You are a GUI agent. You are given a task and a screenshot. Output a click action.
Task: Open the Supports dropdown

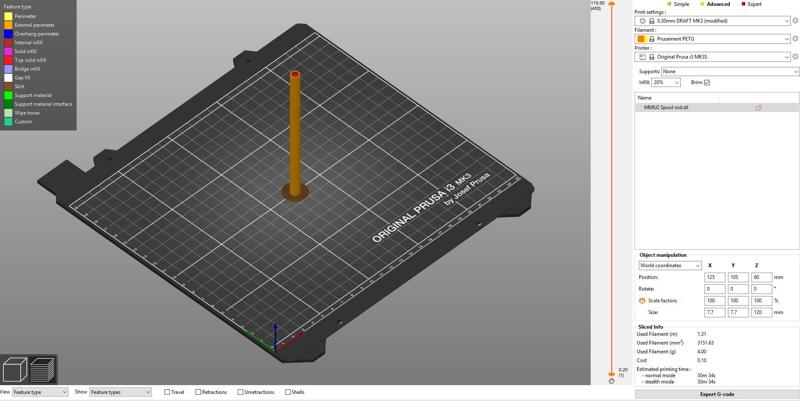(730, 71)
